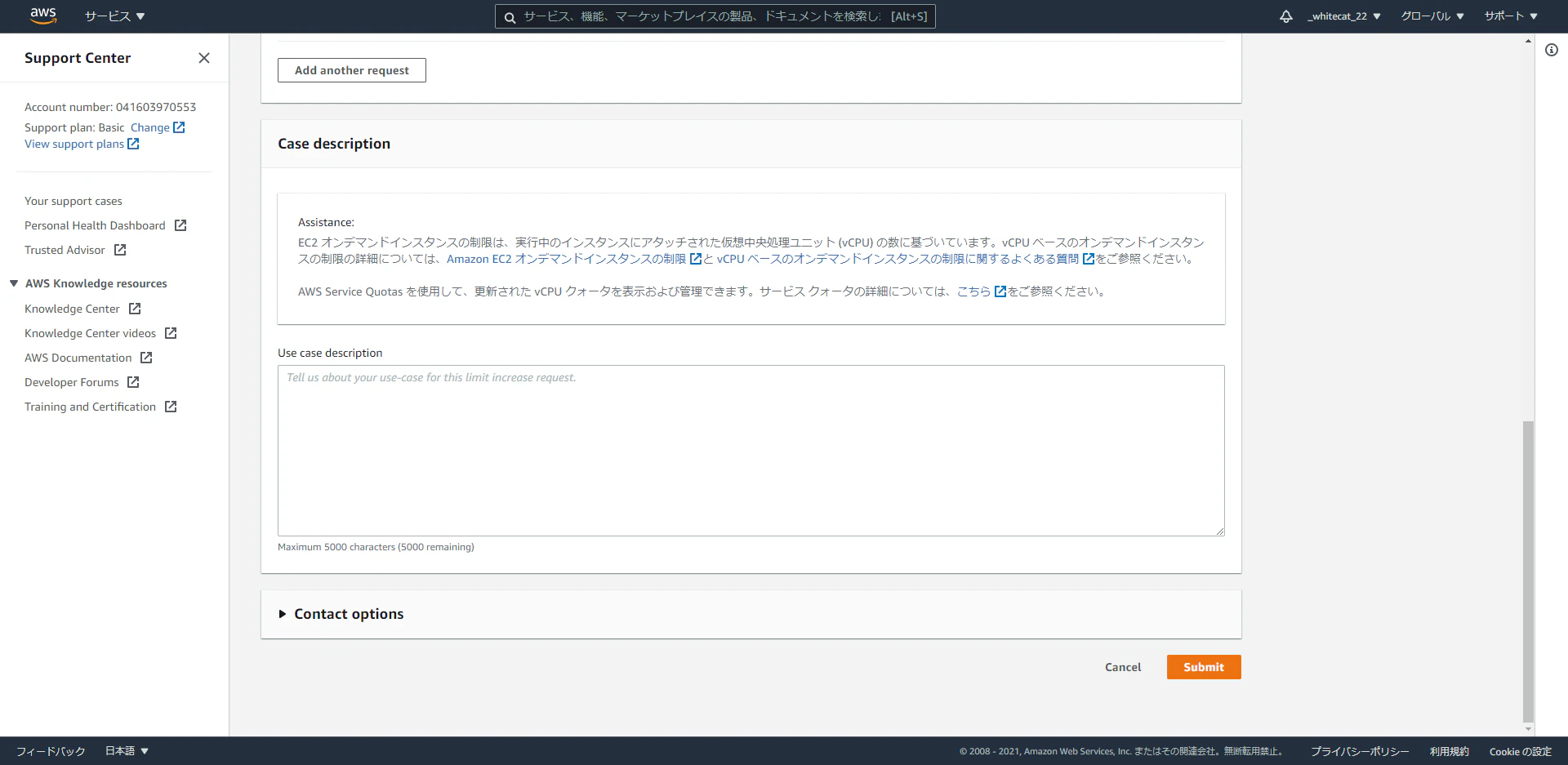The width and height of the screenshot is (1568, 765).
Task: Click inside the use case description field
Action: pyautogui.click(x=750, y=450)
